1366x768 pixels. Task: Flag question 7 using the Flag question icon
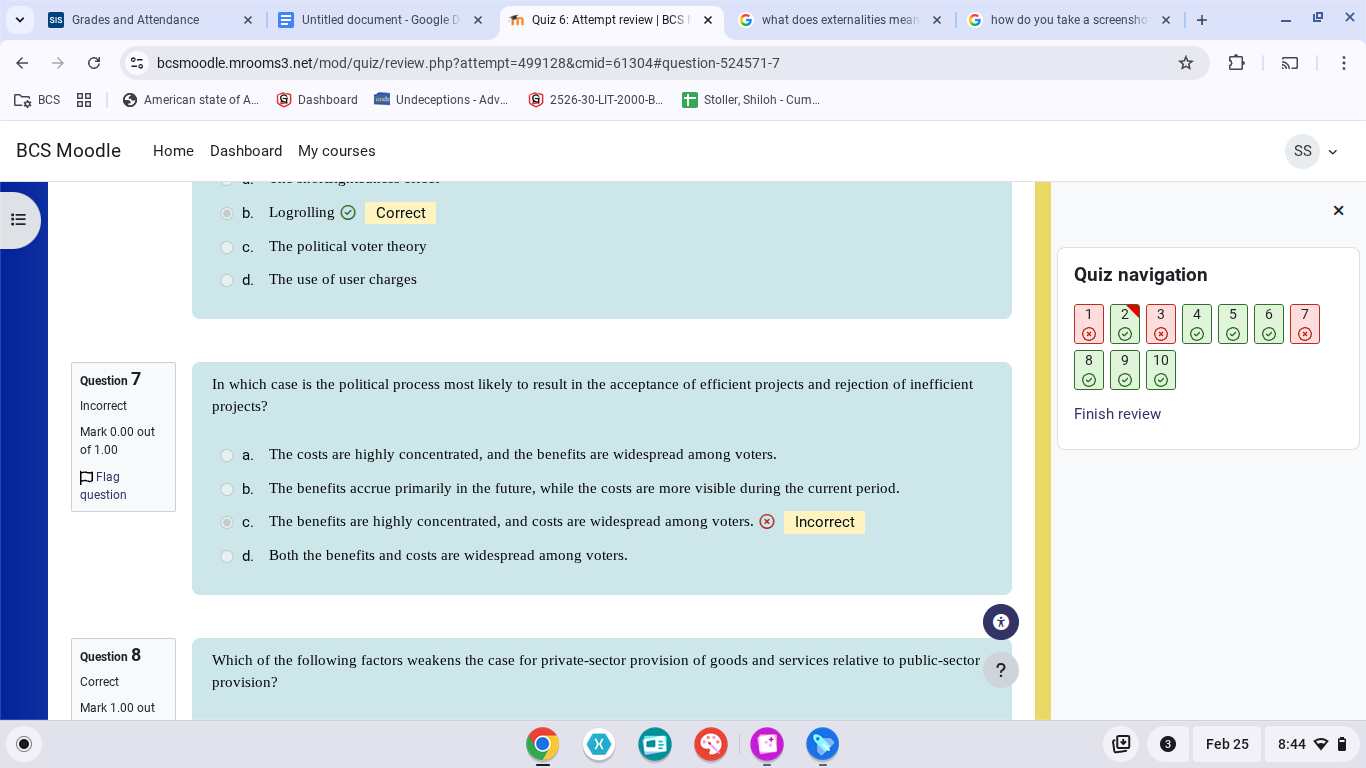86,477
